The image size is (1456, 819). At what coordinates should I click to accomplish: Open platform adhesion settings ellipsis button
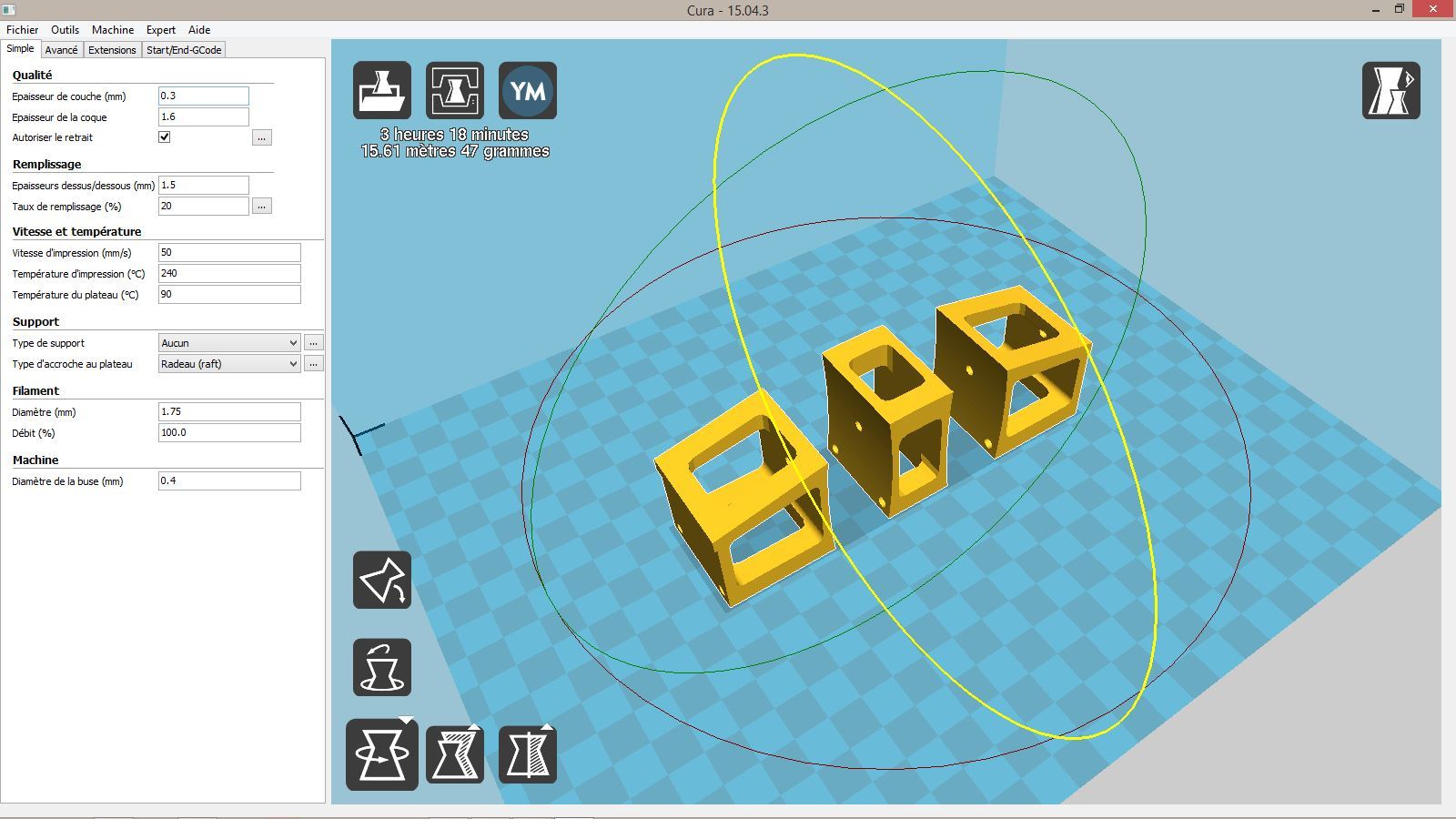coord(313,364)
